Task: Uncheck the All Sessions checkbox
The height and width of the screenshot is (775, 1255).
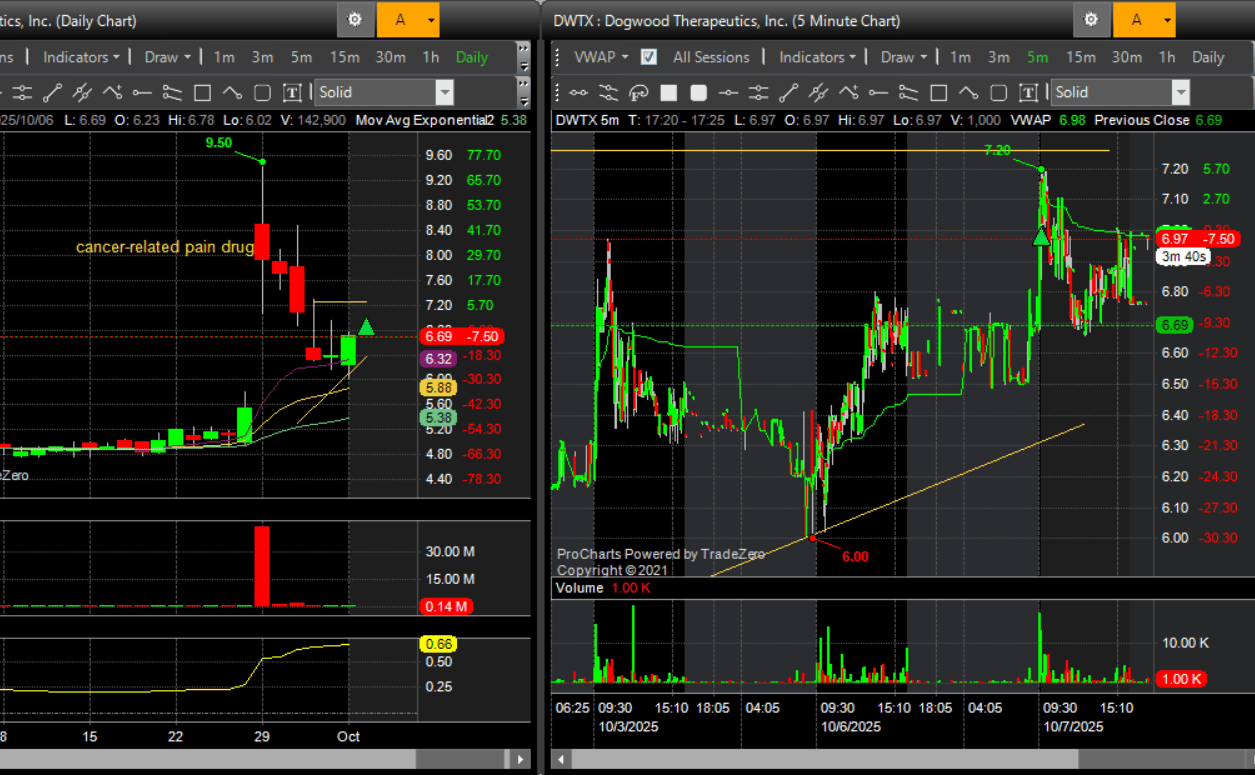Action: (x=649, y=57)
